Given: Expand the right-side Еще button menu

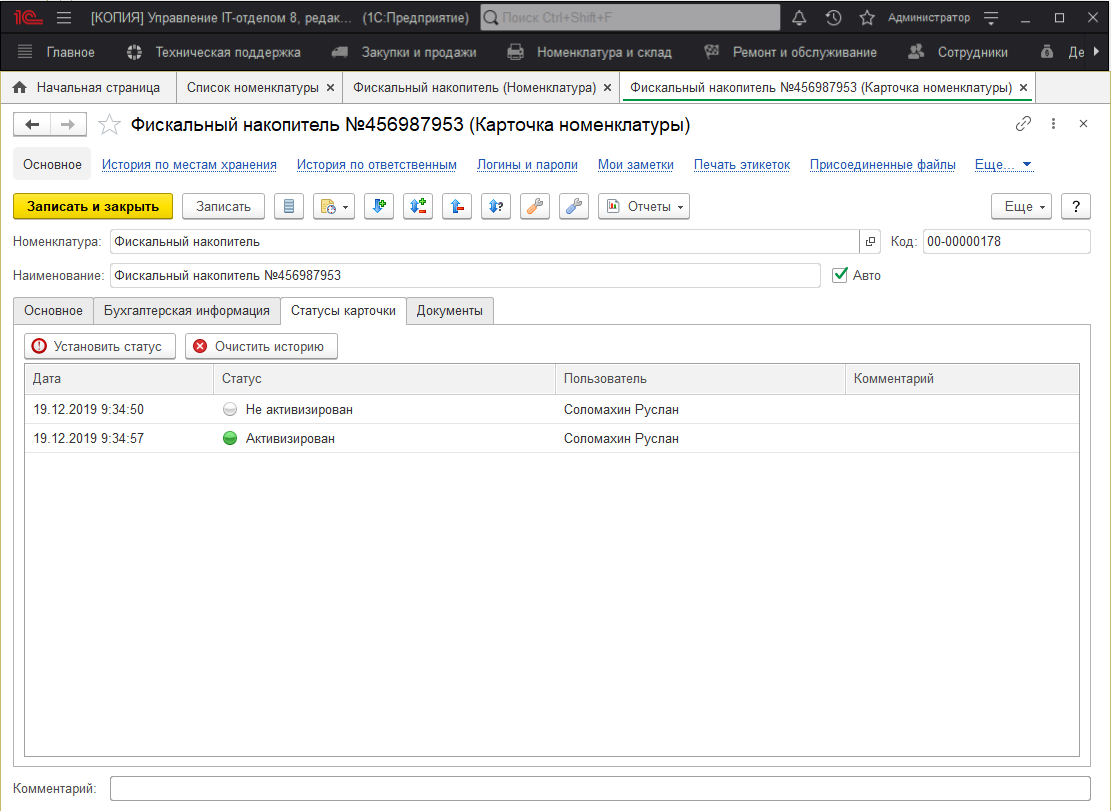Looking at the screenshot, I should [x=1022, y=206].
